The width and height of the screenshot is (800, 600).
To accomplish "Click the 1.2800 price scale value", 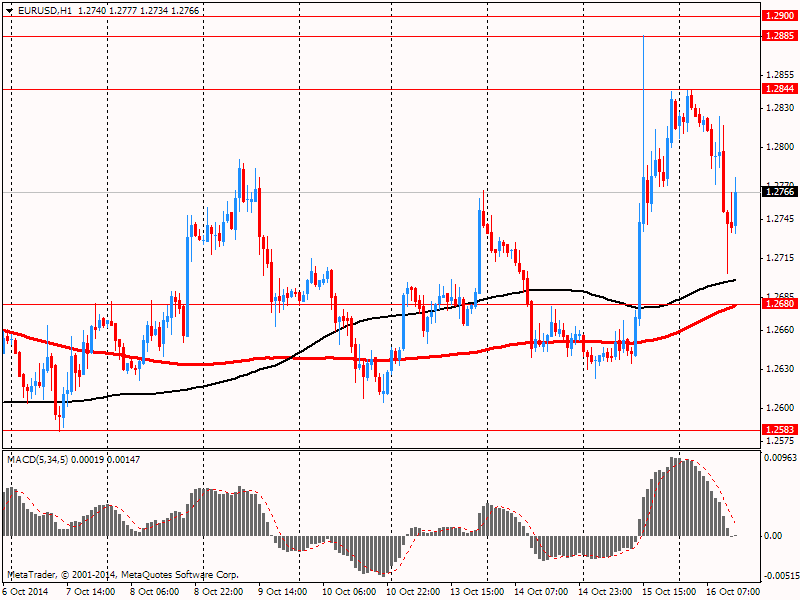I will tap(781, 147).
